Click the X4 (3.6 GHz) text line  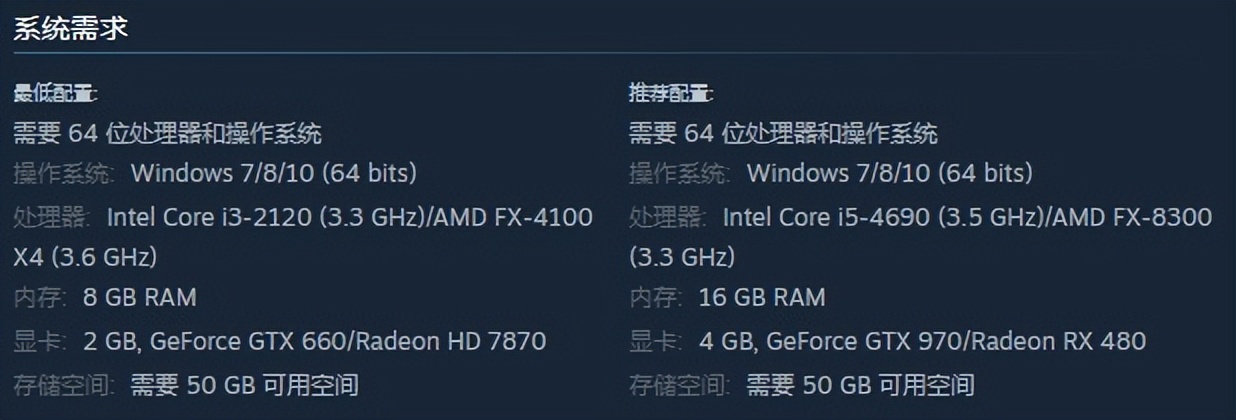[x=85, y=257]
